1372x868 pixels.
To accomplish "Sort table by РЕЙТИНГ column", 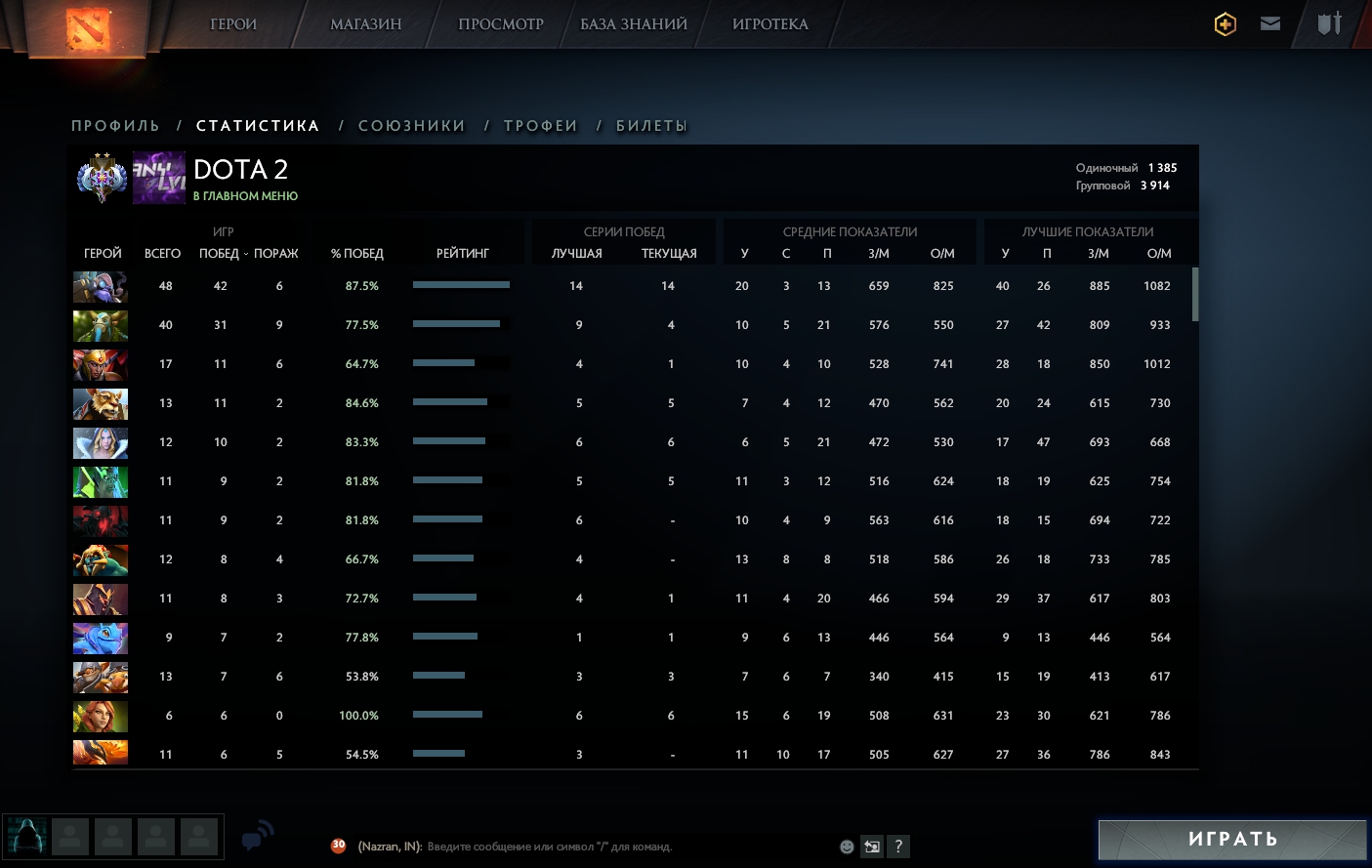I will [x=463, y=254].
